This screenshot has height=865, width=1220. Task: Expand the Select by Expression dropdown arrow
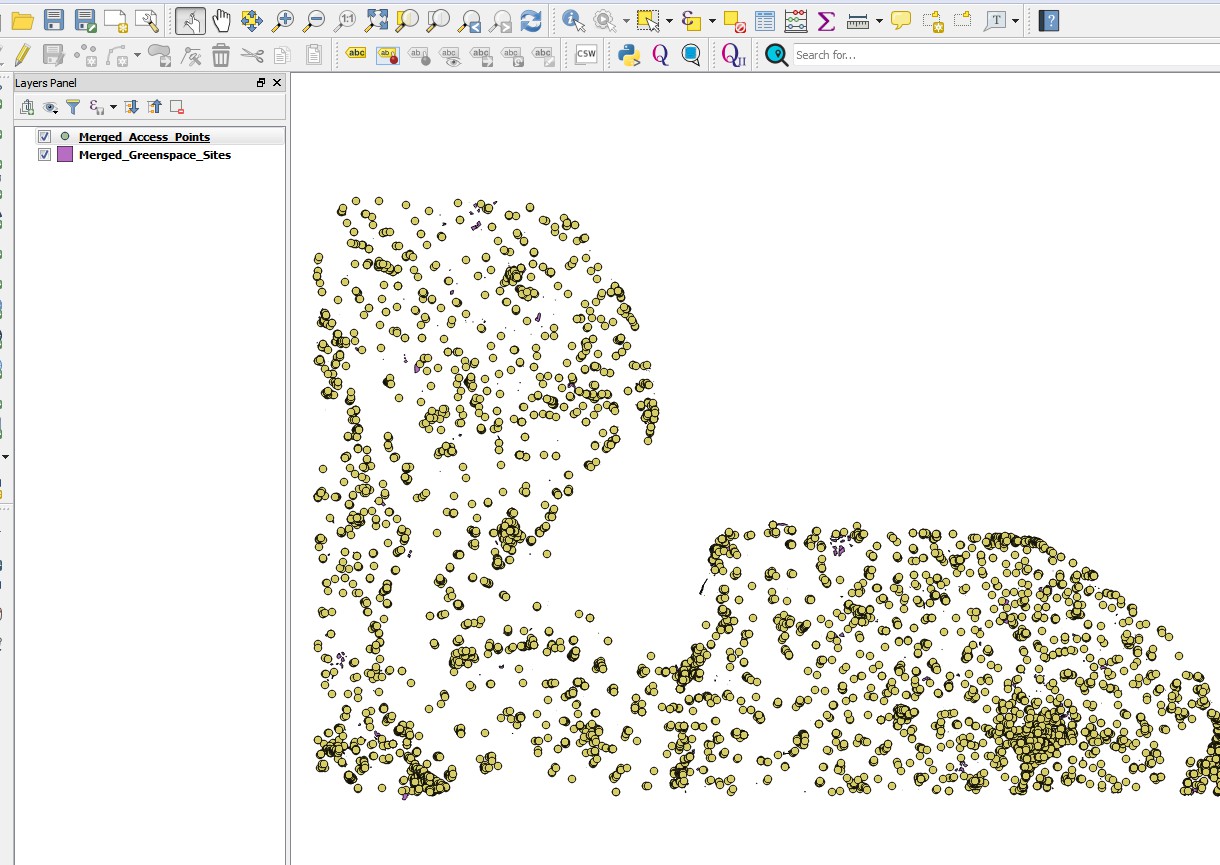[x=712, y=20]
